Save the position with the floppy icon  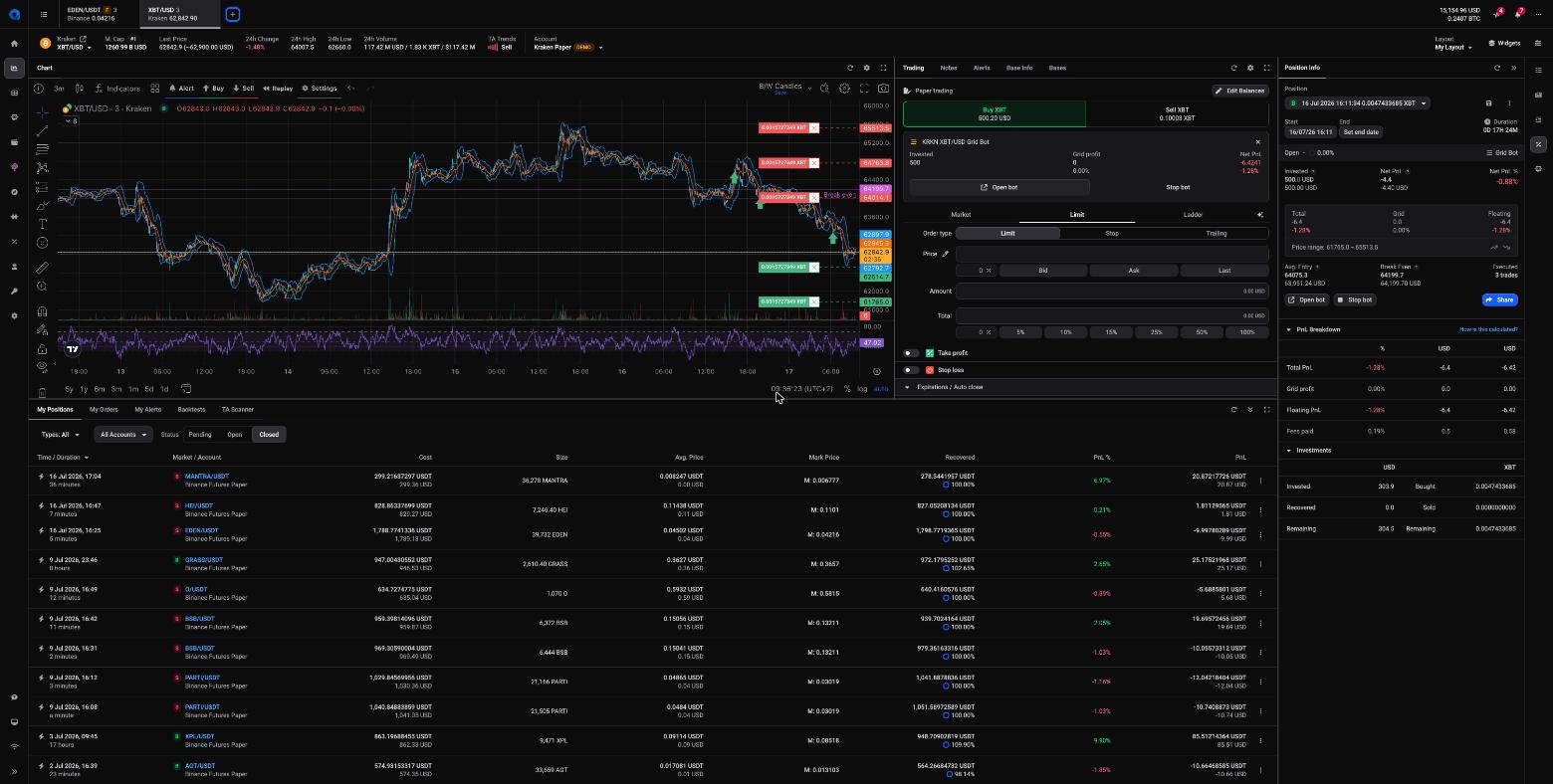pos(1489,103)
